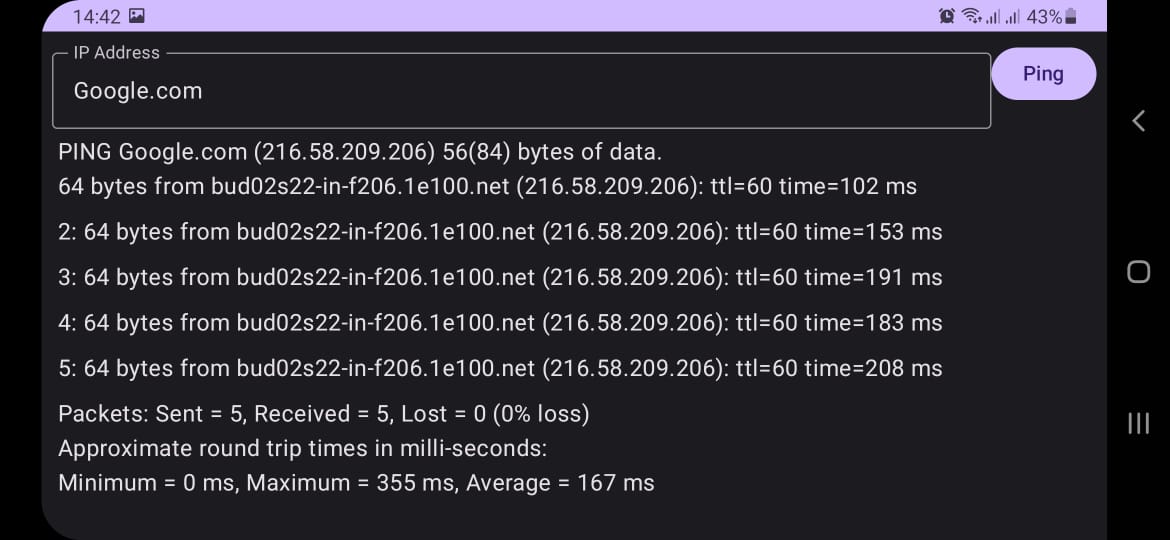
Task: Tap the Ping button
Action: pyautogui.click(x=1043, y=74)
